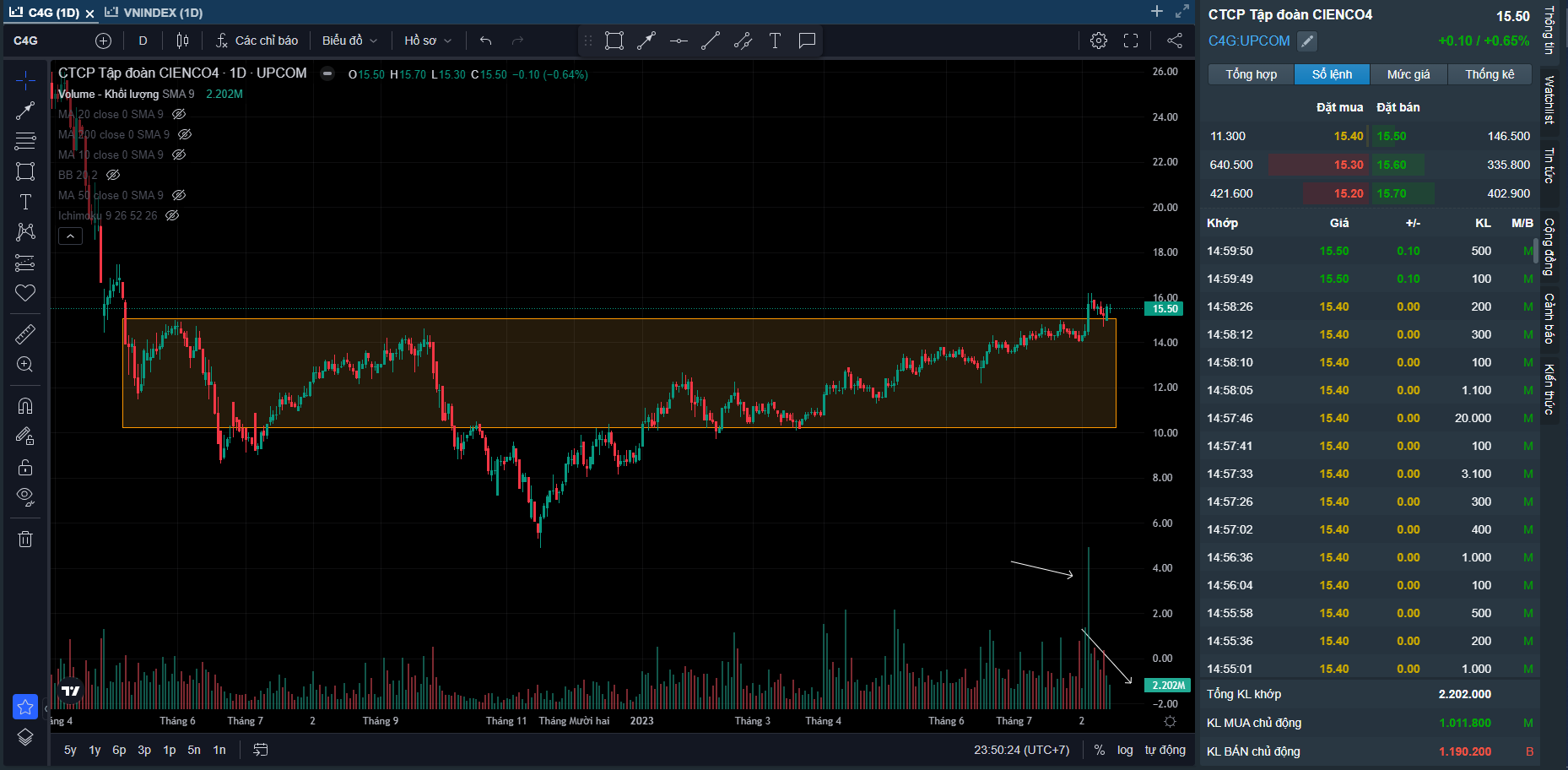Add a new chart tab
Viewport: 1568px width, 770px height.
tap(1157, 11)
